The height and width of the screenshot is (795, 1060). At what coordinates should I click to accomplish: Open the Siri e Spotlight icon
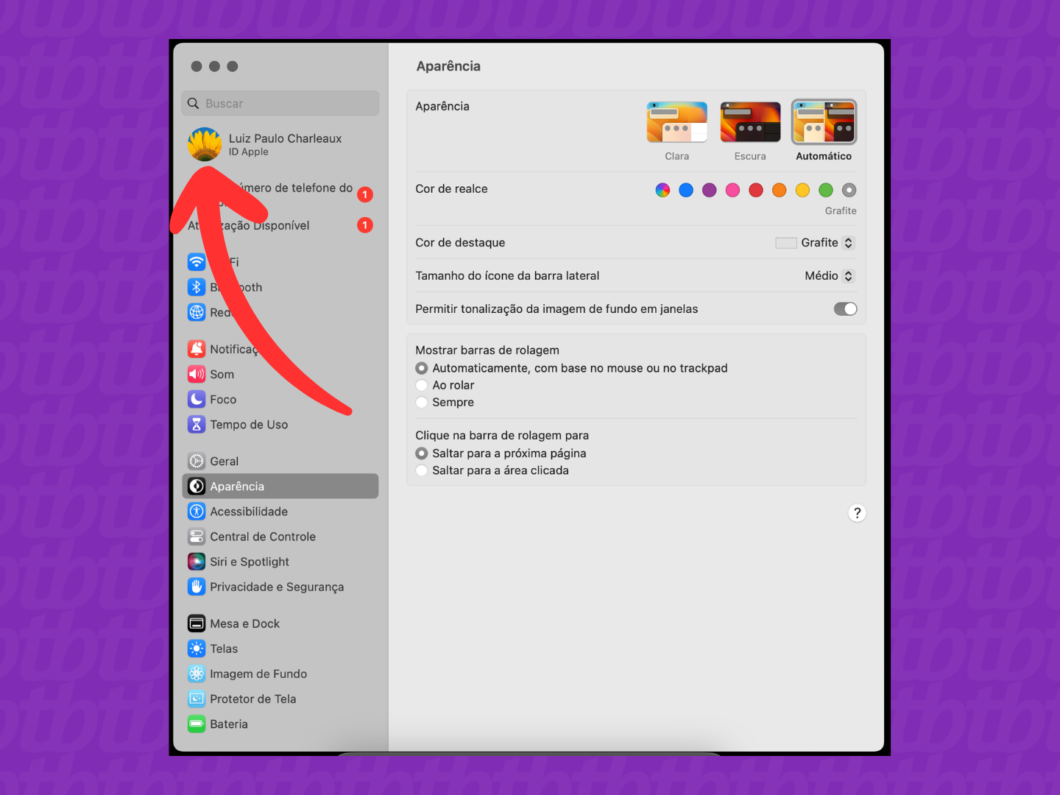(196, 562)
